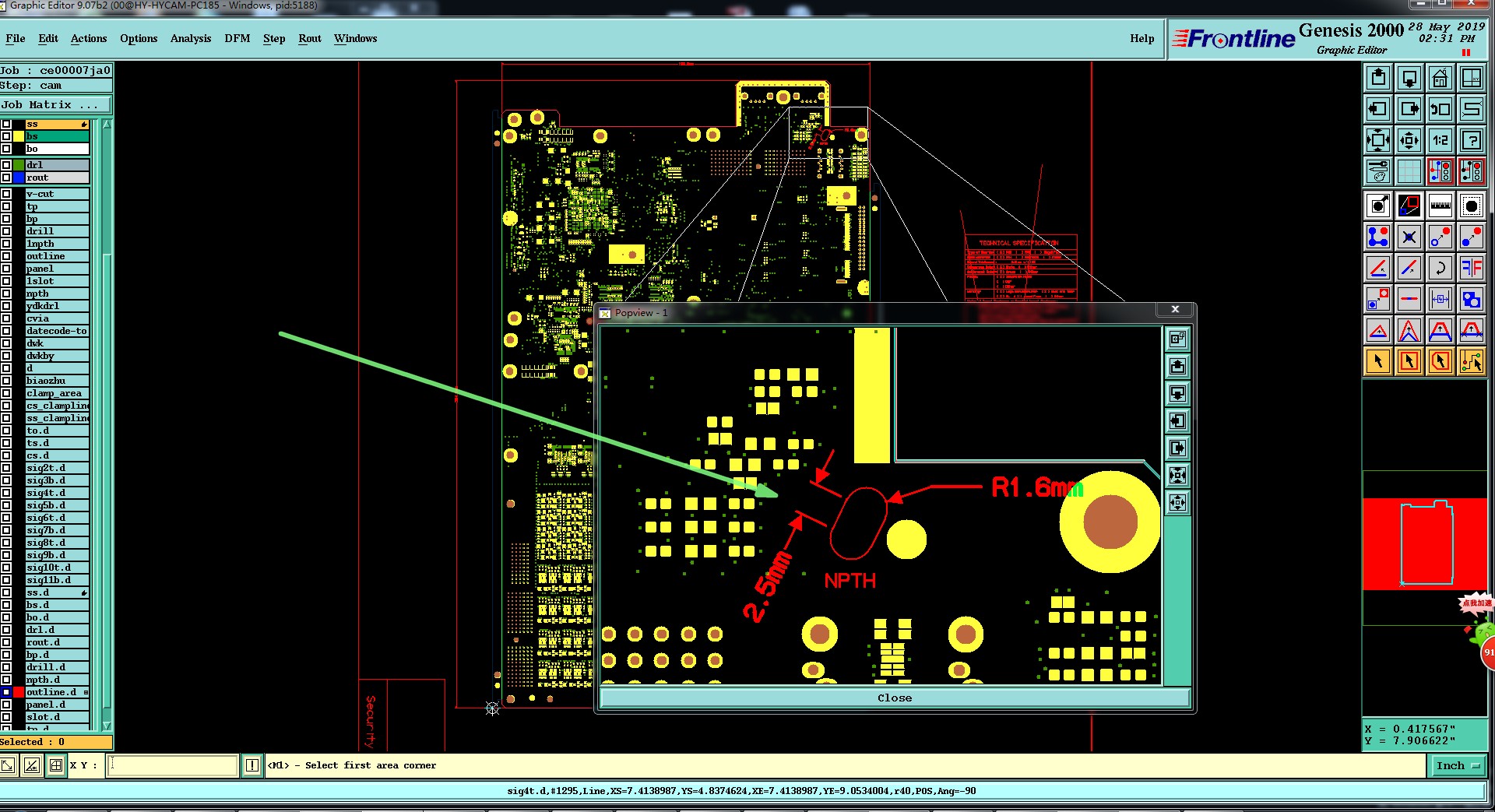Select the datecode-to layer row
This screenshot has height=812, width=1495.
[x=57, y=331]
